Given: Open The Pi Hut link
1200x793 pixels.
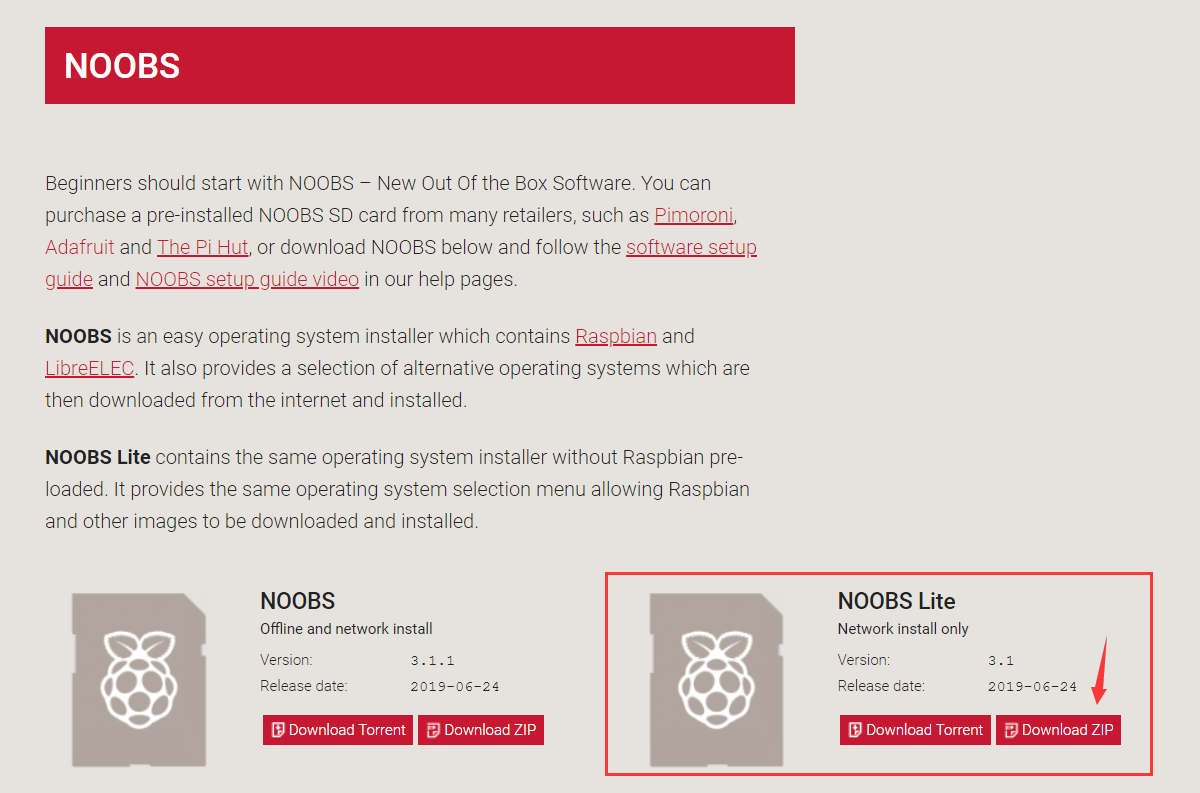Looking at the screenshot, I should coord(202,247).
